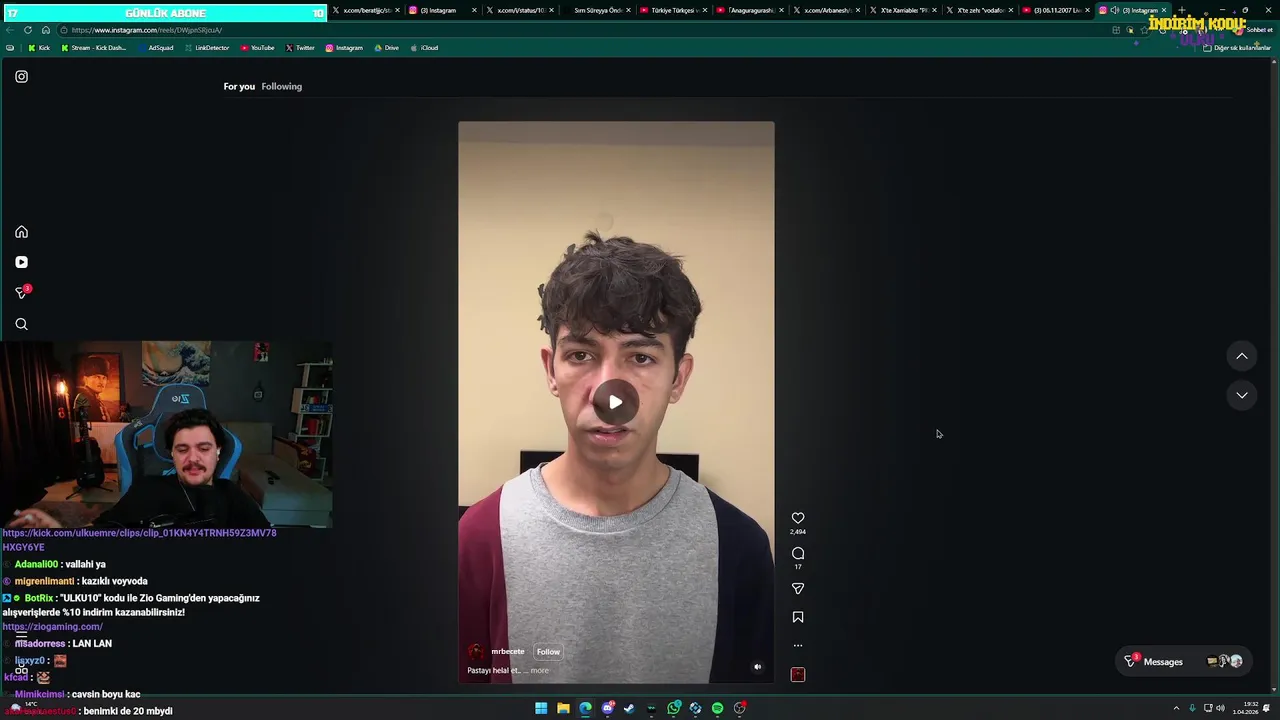Open the iCloud bookmark
Viewport: 1280px width, 720px height.
point(424,48)
